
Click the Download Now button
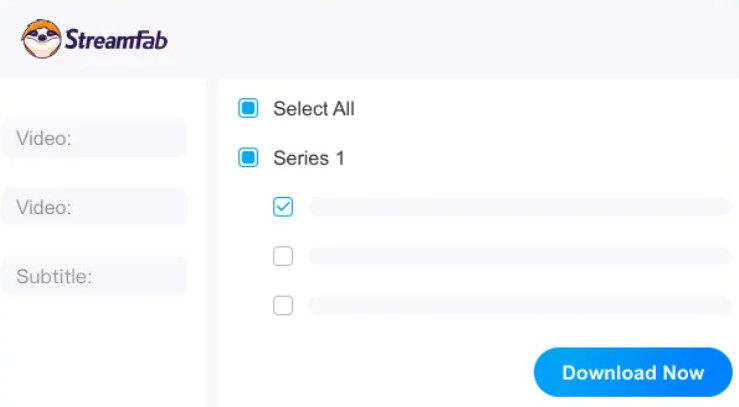tap(633, 373)
